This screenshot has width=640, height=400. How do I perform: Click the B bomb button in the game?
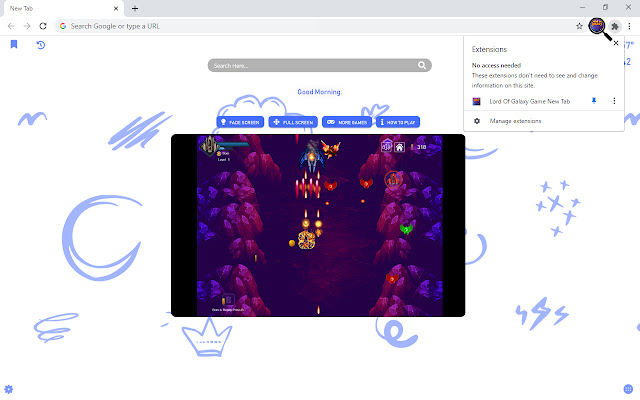(228, 300)
